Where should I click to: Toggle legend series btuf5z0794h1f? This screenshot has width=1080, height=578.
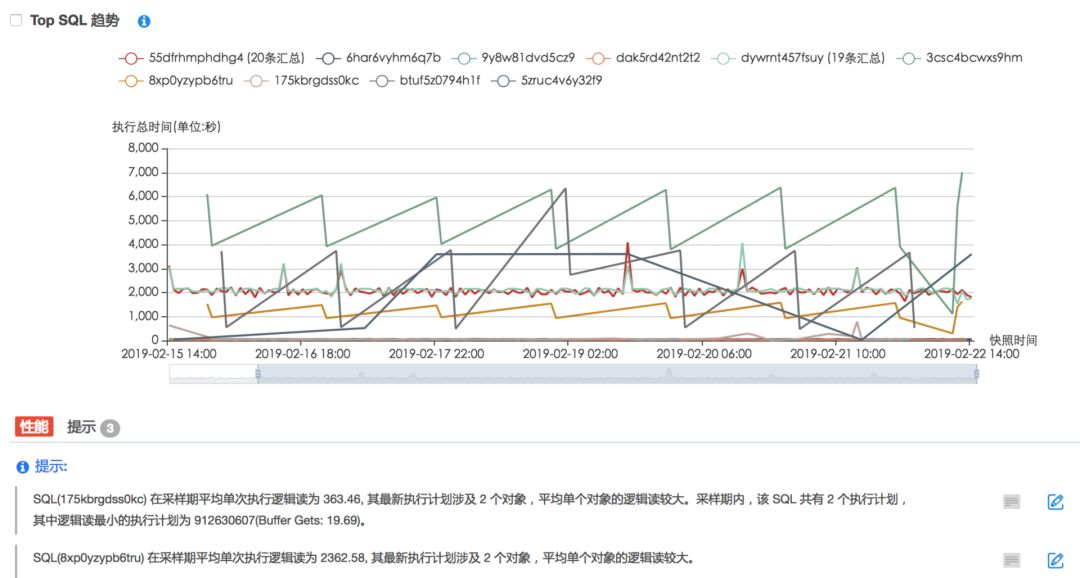425,81
